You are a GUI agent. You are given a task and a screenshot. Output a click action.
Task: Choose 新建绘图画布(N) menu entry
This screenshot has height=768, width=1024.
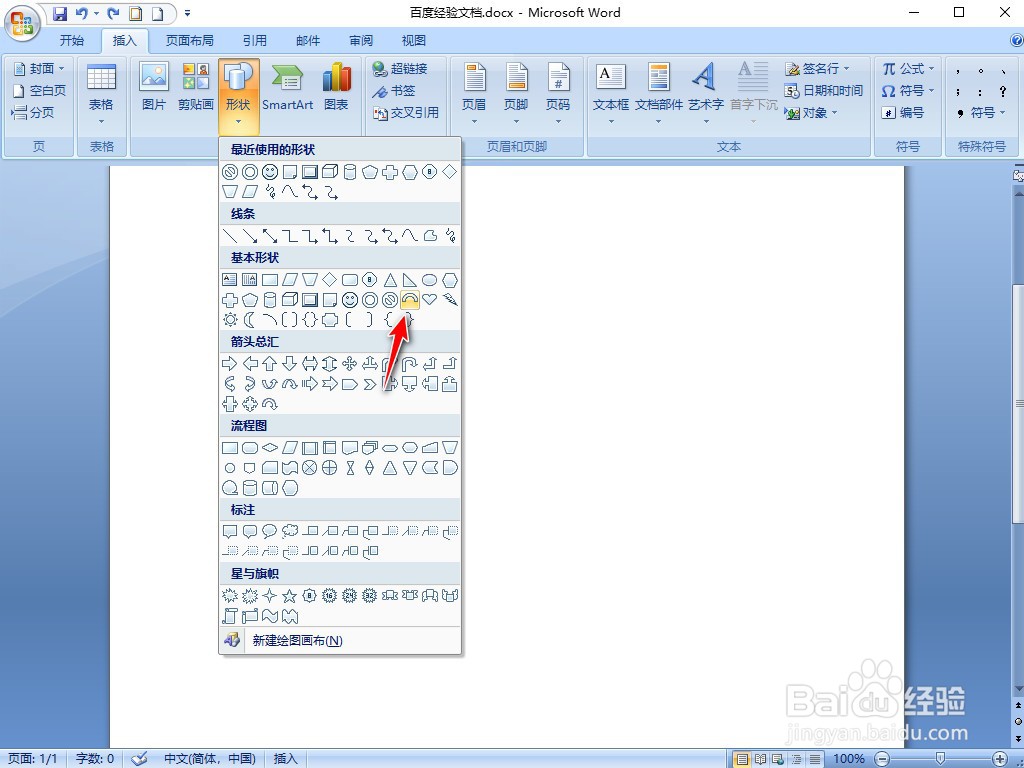coord(340,641)
